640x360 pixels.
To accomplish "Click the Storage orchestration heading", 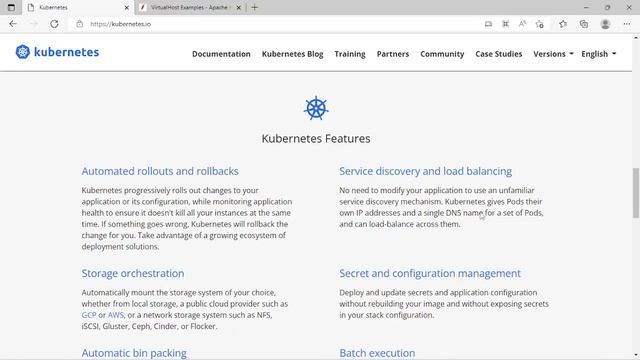I will pyautogui.click(x=133, y=273).
